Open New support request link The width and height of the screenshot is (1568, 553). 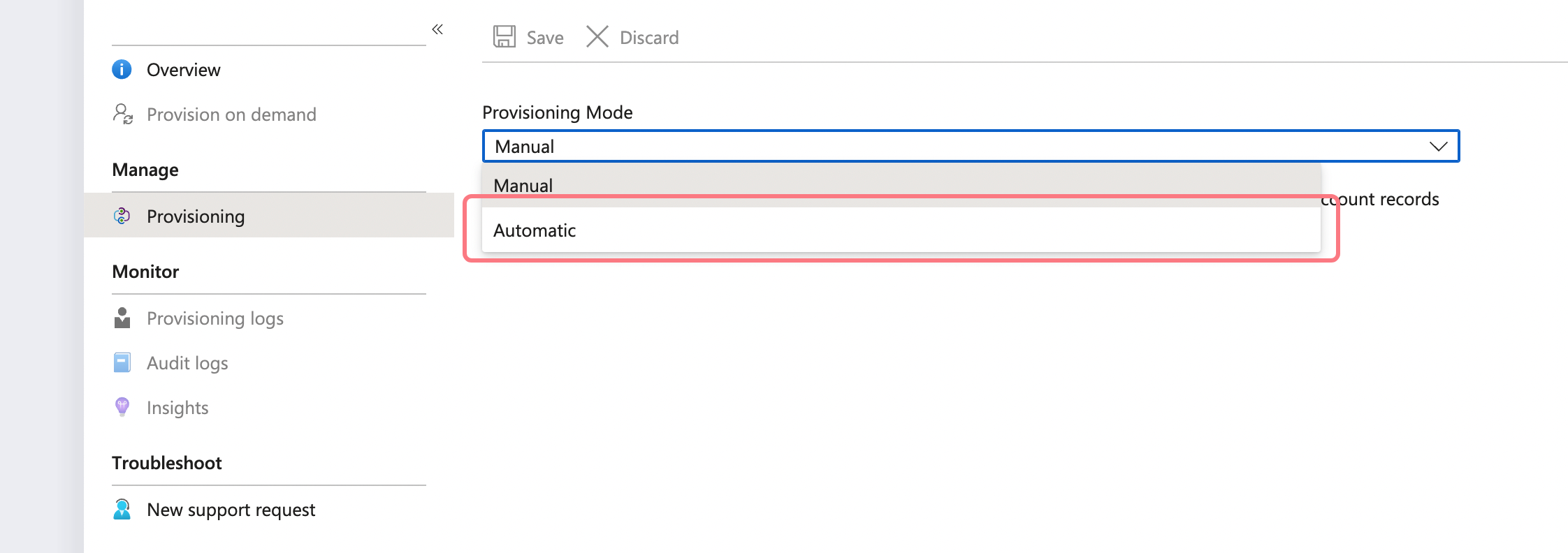(x=231, y=510)
